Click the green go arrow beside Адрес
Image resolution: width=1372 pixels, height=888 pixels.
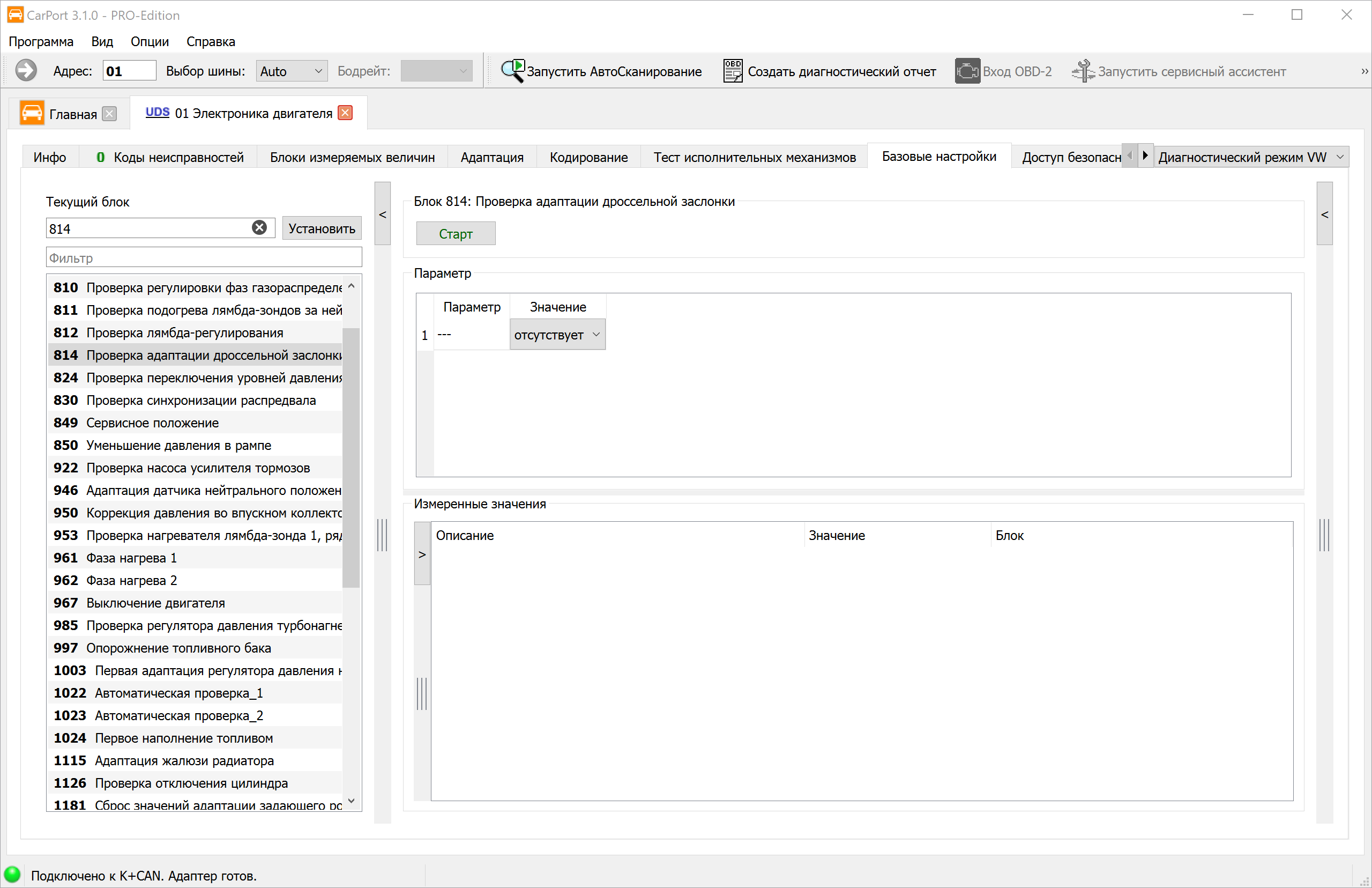point(26,70)
